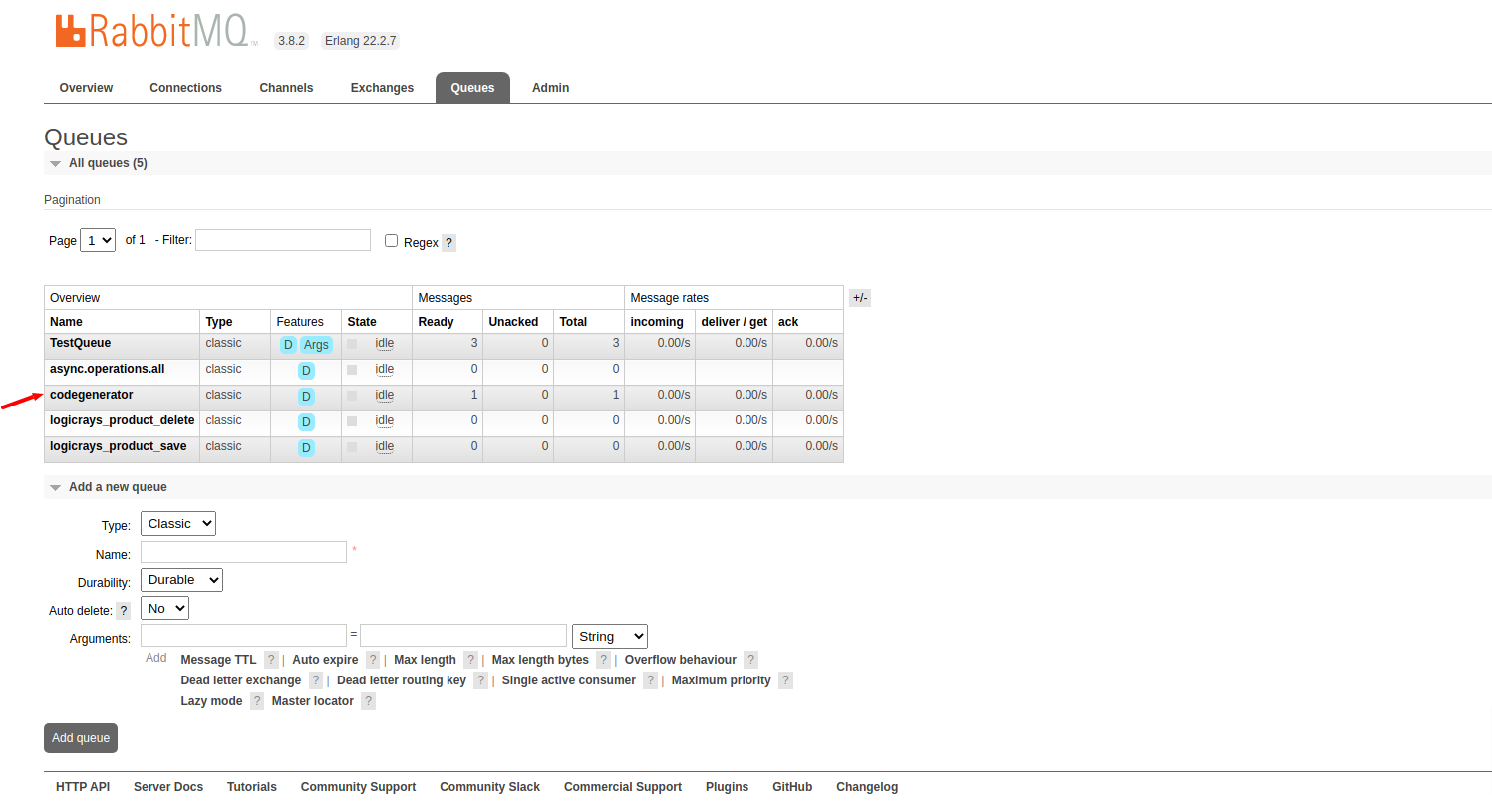Viewport: 1492px width, 812px height.
Task: Click the Max length bytes help icon
Action: [604, 660]
